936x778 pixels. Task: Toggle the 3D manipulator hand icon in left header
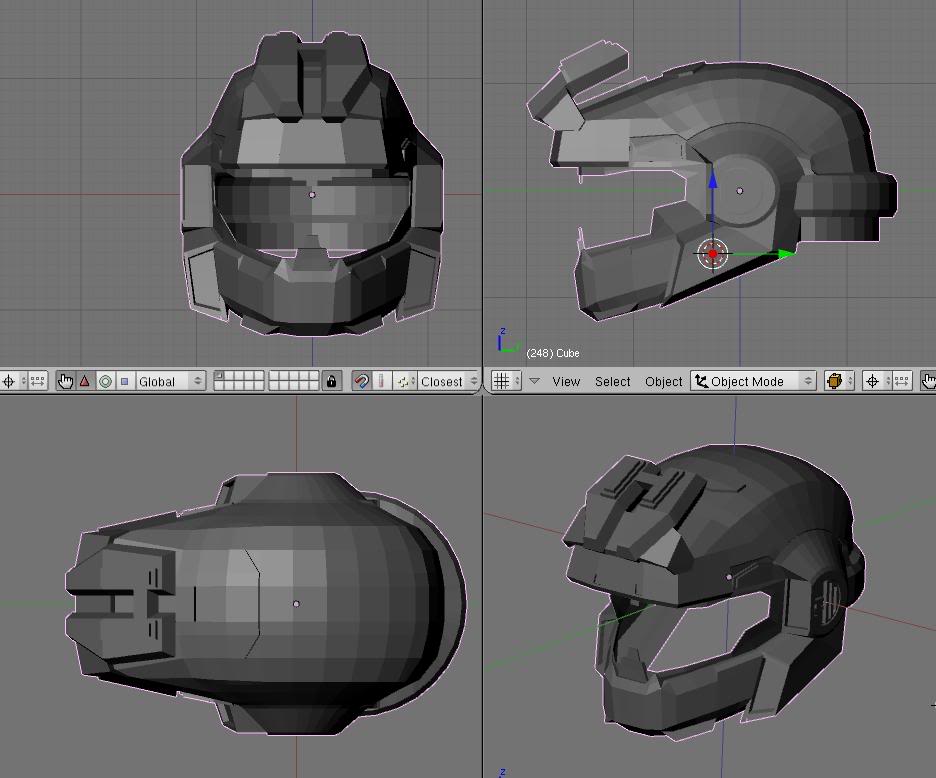(x=65, y=381)
